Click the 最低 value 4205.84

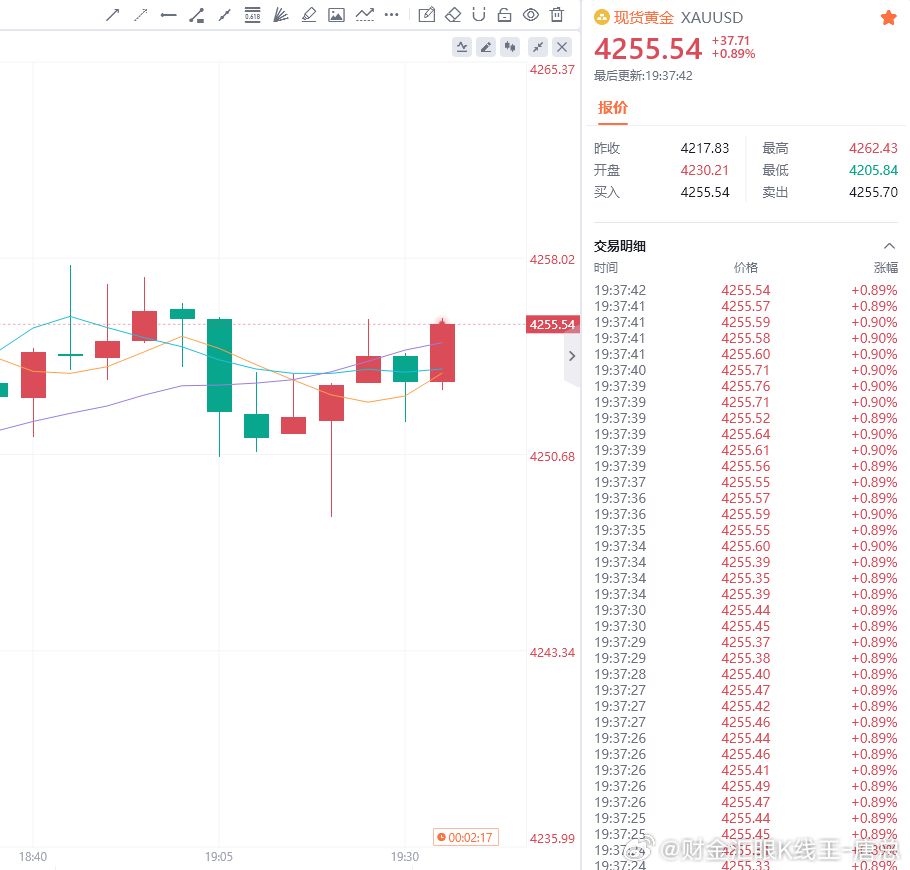[873, 171]
